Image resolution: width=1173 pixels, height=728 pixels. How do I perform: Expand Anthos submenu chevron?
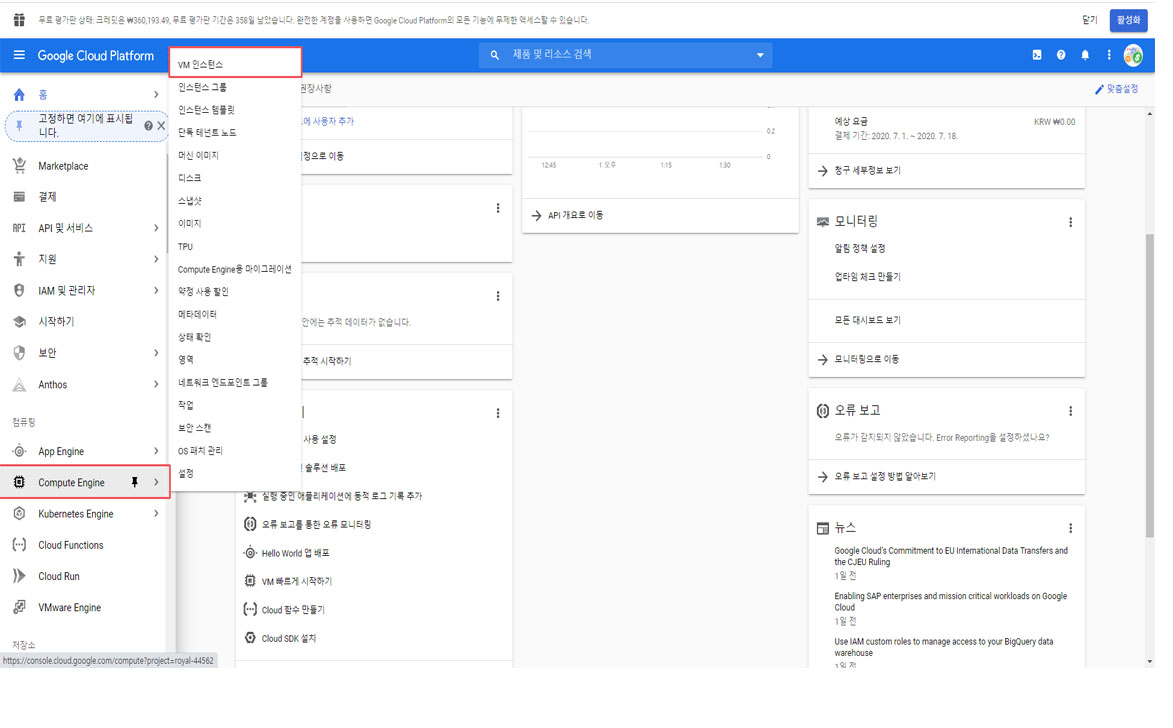(x=156, y=385)
